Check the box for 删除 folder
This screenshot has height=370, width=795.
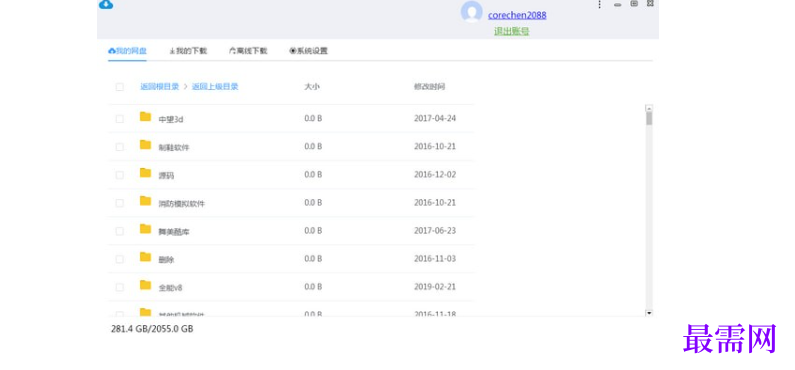point(120,259)
